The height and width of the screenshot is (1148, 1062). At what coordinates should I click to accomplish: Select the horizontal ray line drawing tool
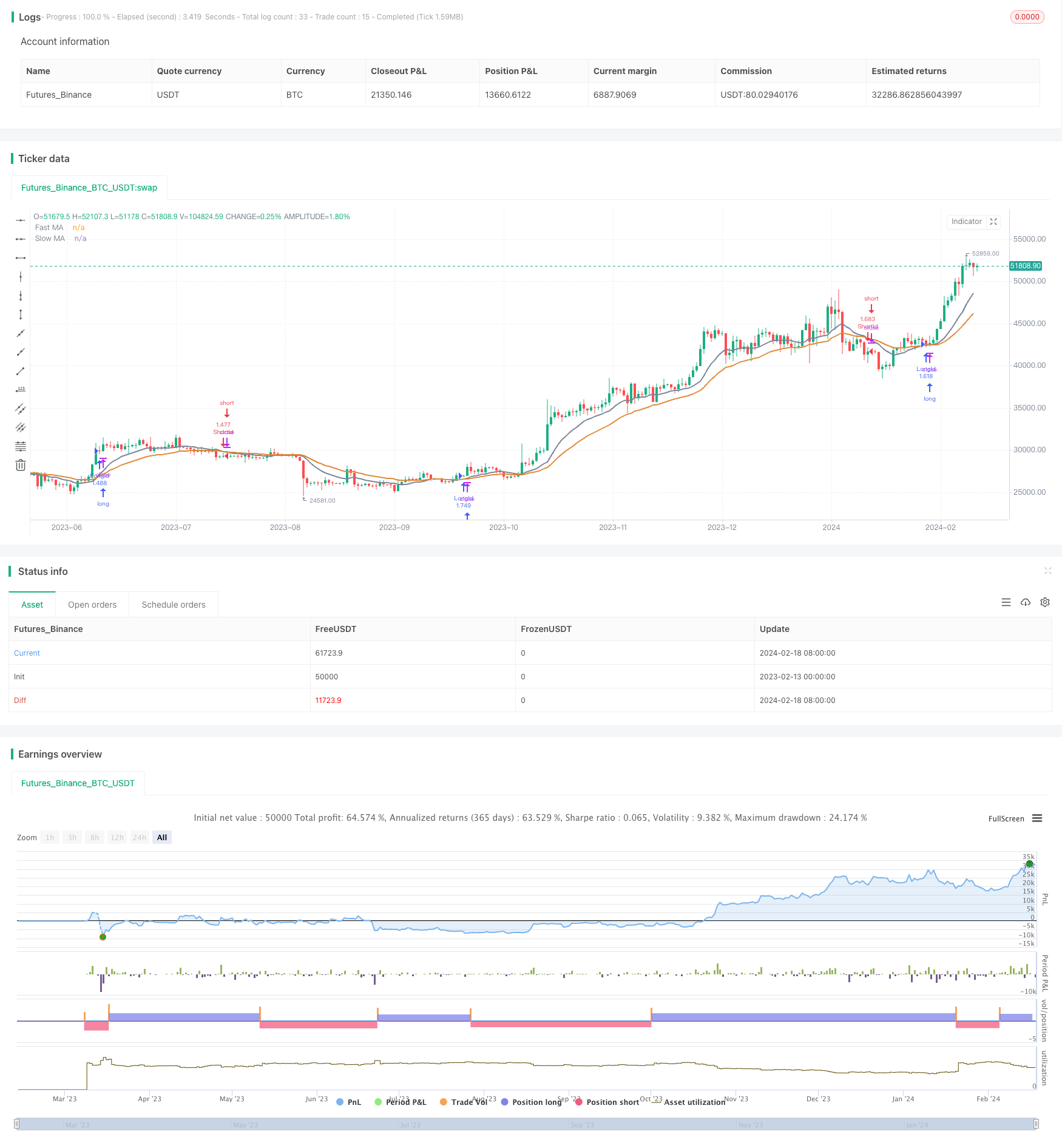(x=21, y=239)
